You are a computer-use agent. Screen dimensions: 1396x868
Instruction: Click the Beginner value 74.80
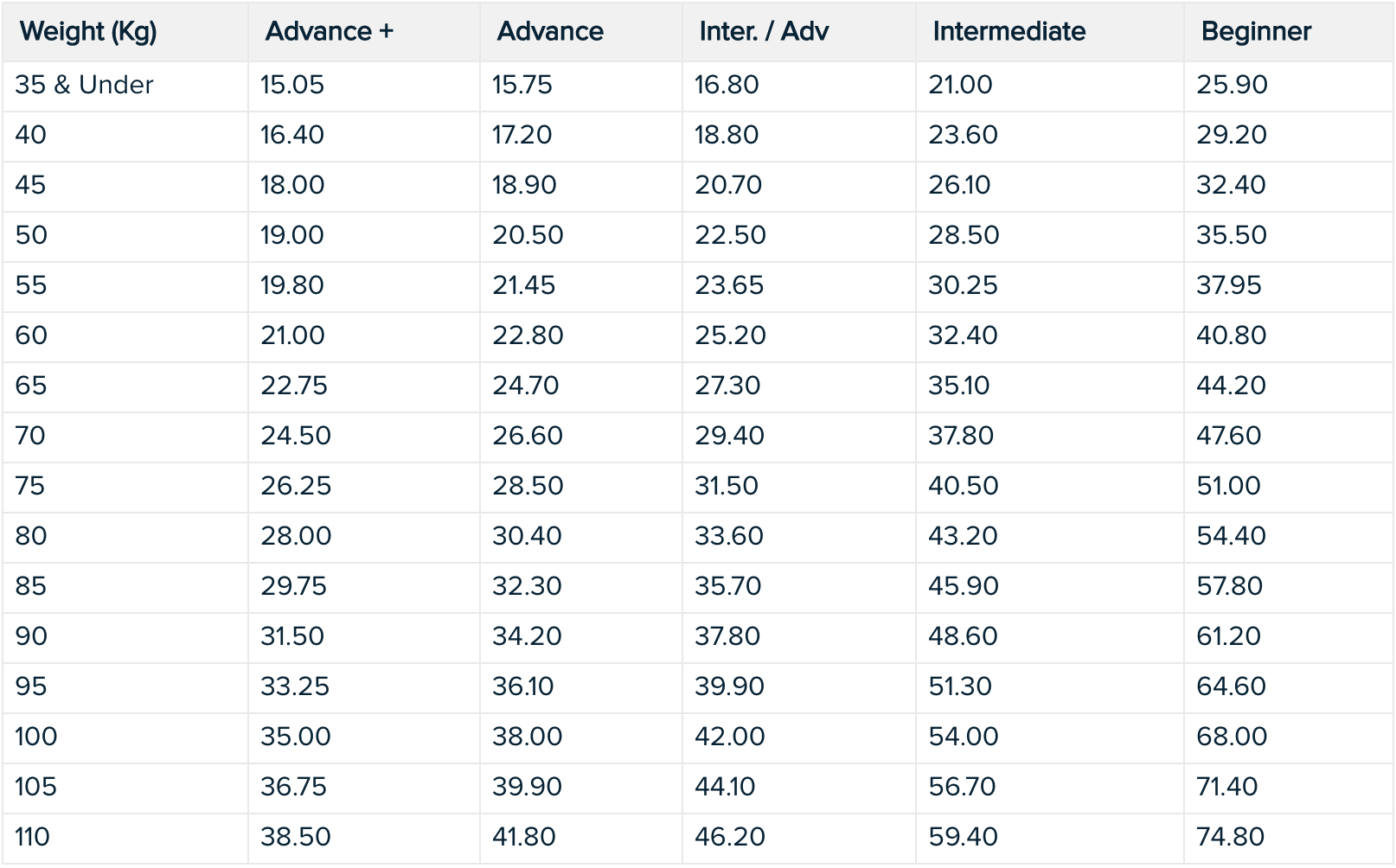(x=1230, y=837)
